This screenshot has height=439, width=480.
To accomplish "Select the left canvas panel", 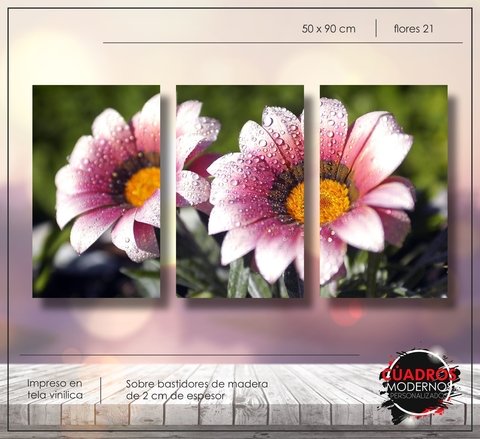I will 96,191.
